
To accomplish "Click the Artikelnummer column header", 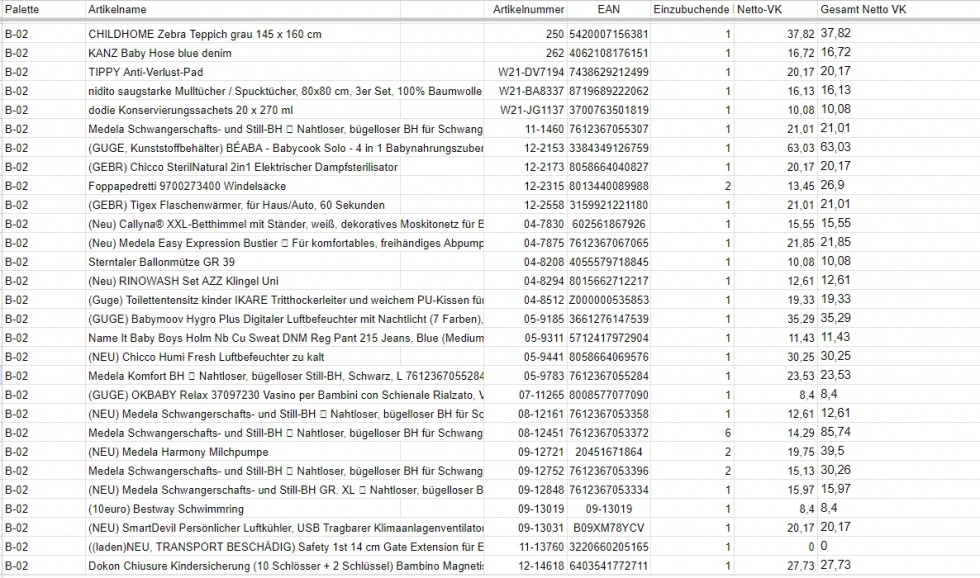I will coord(528,9).
